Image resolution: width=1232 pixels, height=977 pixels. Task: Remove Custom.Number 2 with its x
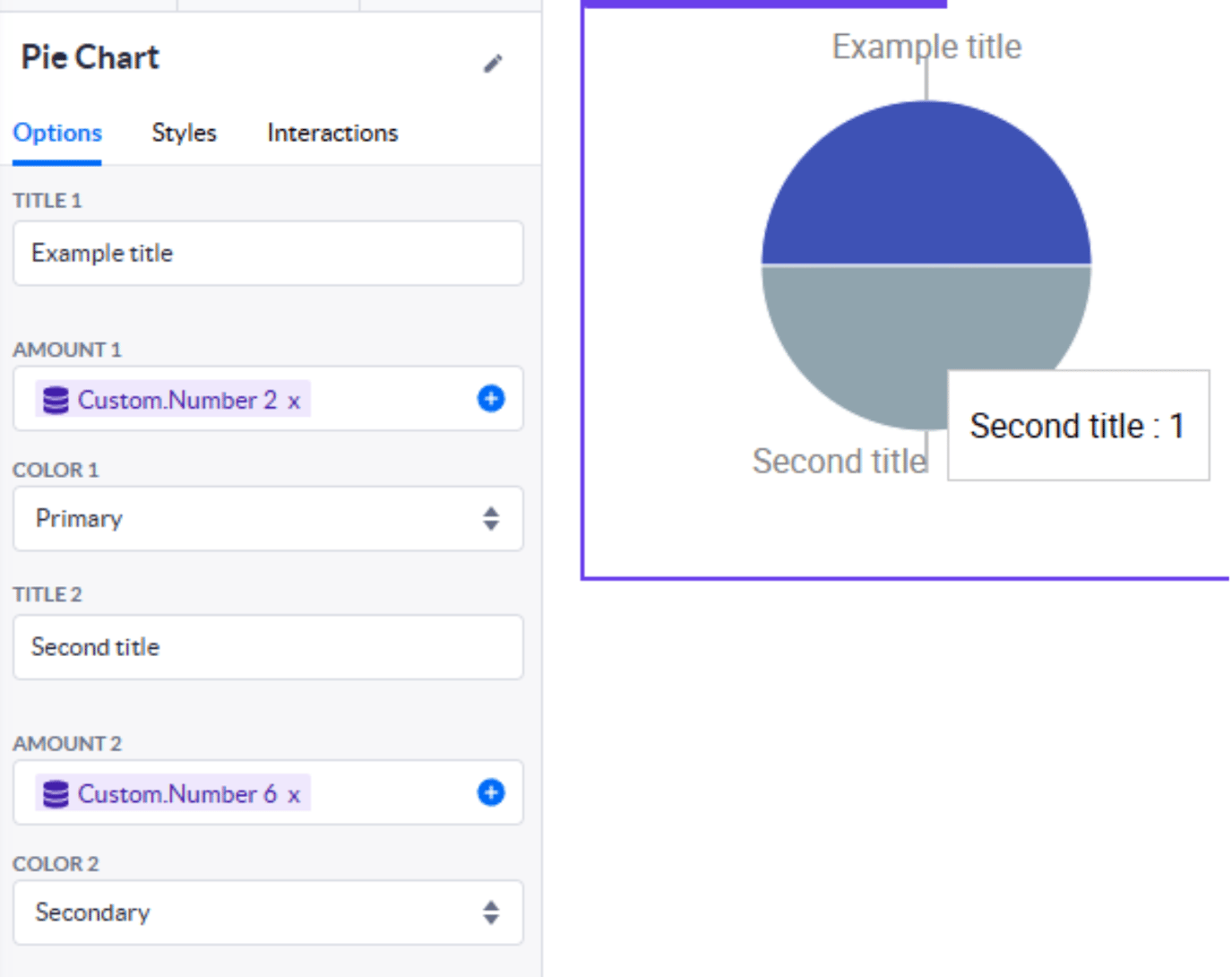pos(294,402)
